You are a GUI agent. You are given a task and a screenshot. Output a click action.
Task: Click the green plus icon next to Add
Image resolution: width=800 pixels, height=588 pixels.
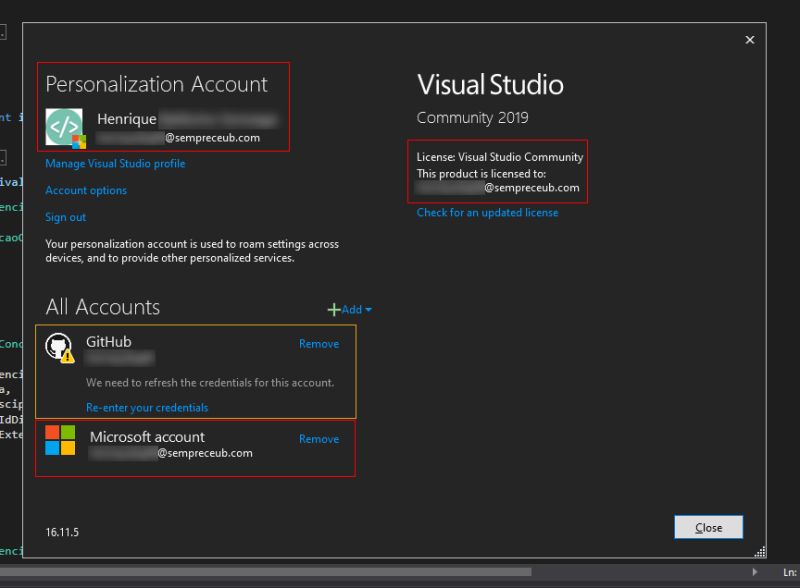coord(334,309)
